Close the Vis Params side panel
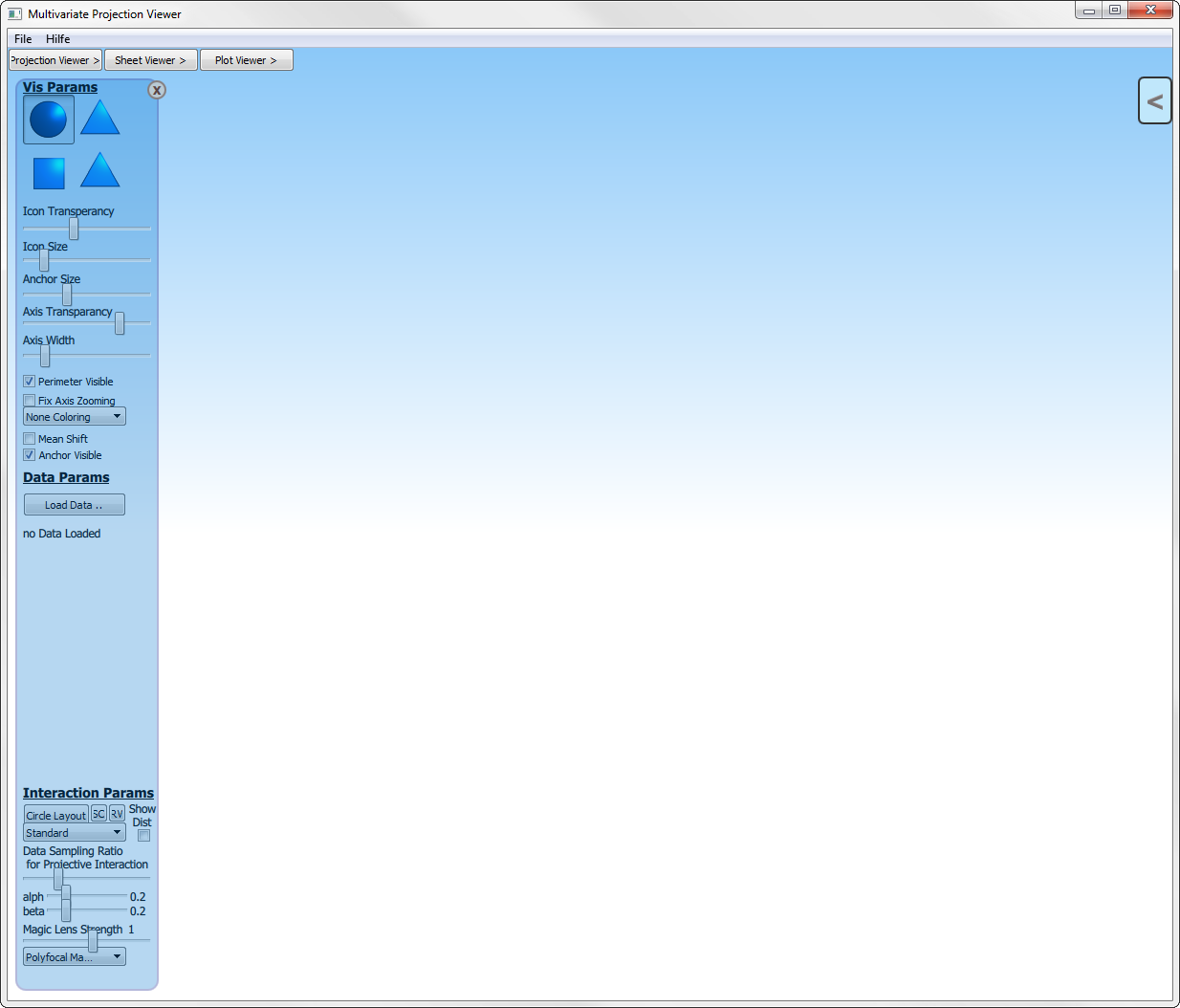Image resolution: width=1180 pixels, height=1008 pixels. coord(157,90)
